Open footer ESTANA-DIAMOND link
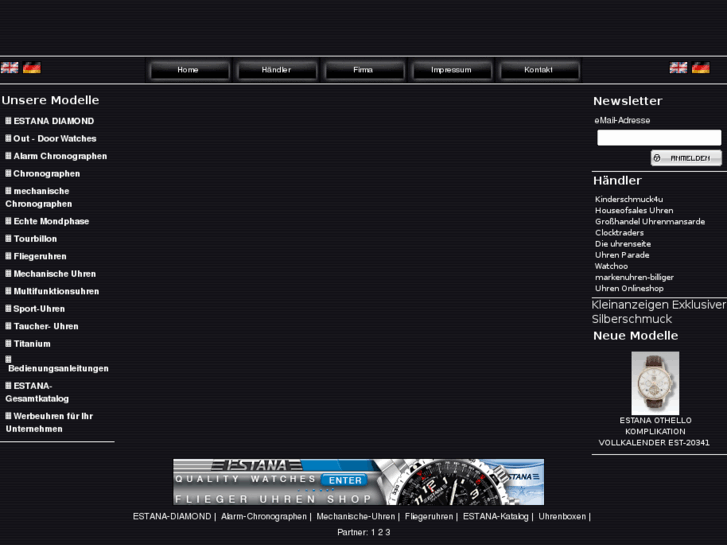Screen dimensions: 727x545 click(172, 517)
